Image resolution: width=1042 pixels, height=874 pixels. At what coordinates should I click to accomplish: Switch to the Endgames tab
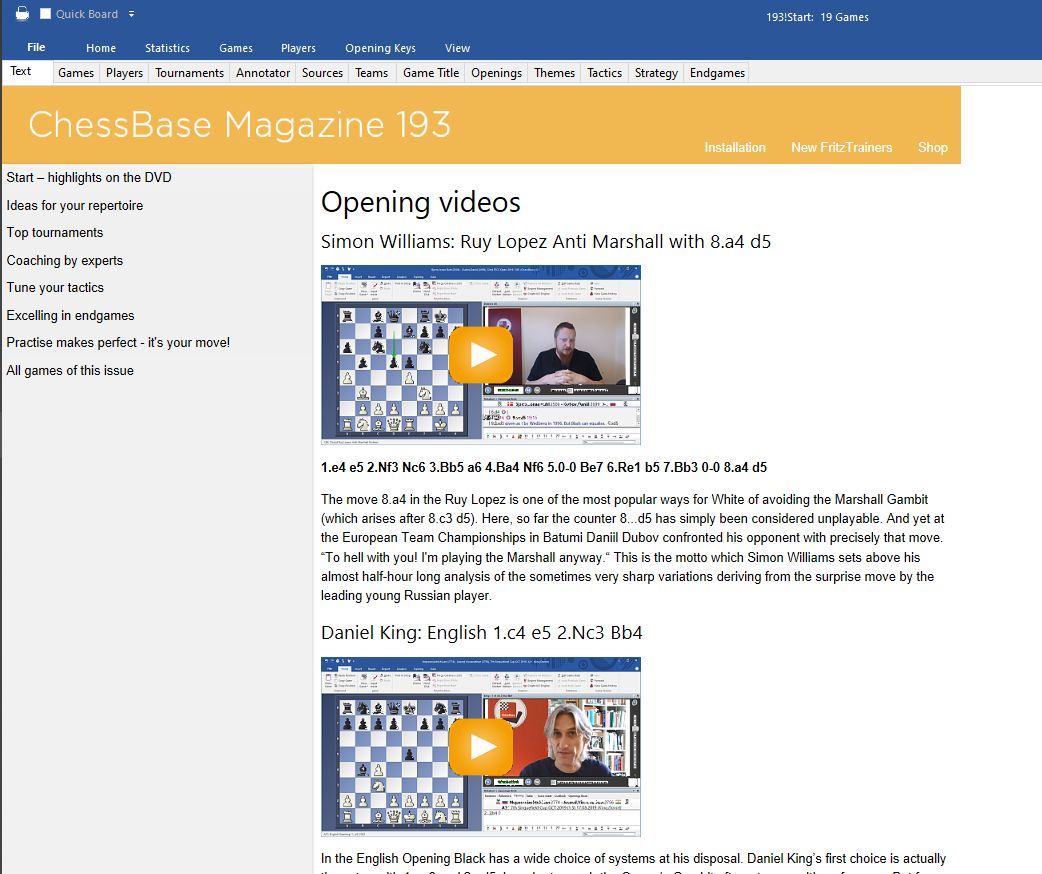point(716,72)
